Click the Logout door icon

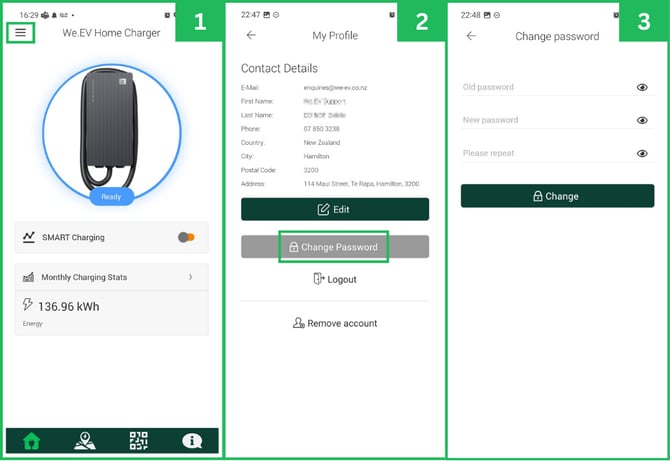click(x=319, y=279)
